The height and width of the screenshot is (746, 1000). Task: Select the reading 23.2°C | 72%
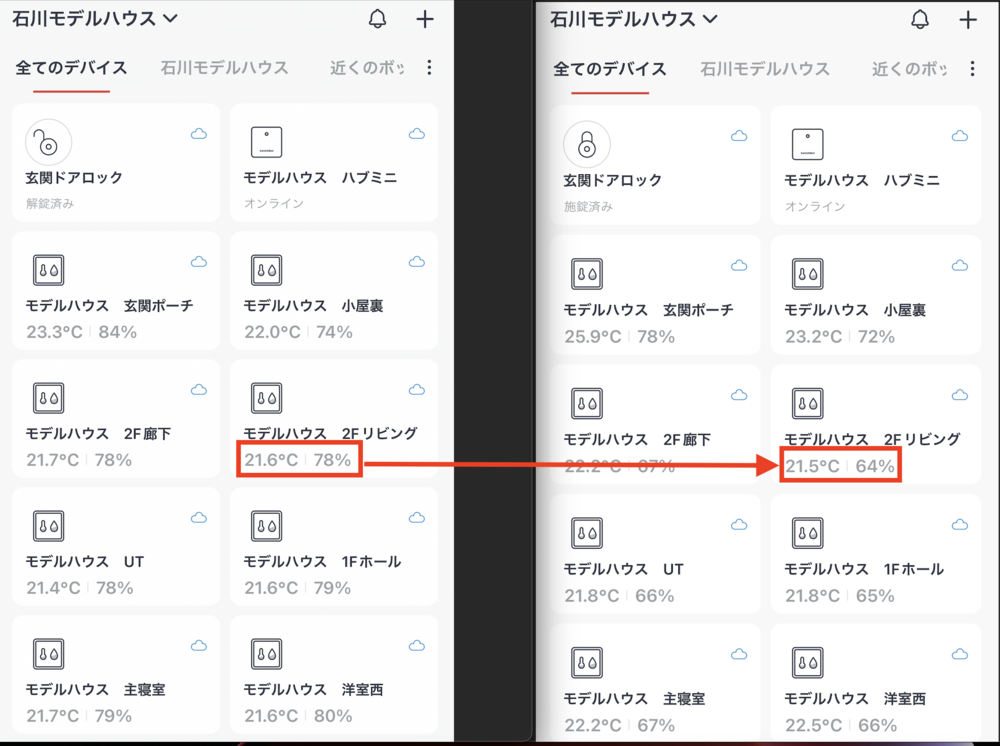pos(840,337)
